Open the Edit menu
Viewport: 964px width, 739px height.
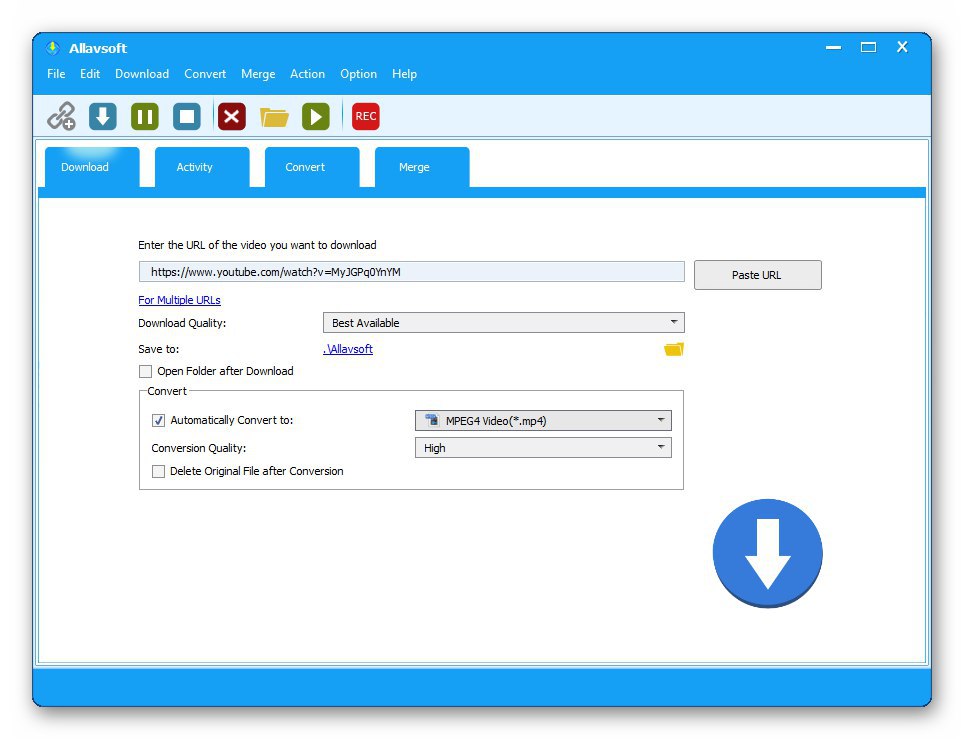click(x=90, y=74)
